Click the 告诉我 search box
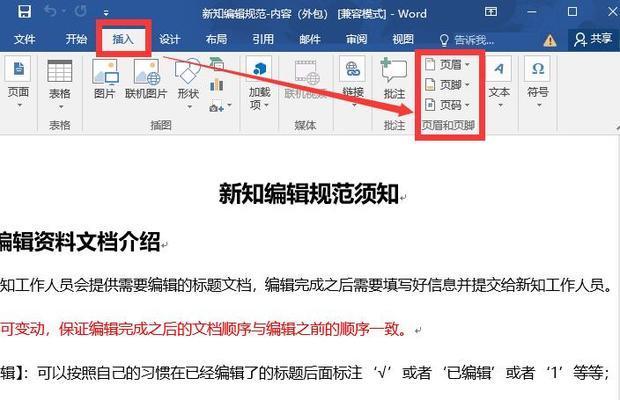The width and height of the screenshot is (620, 400). 467,40
